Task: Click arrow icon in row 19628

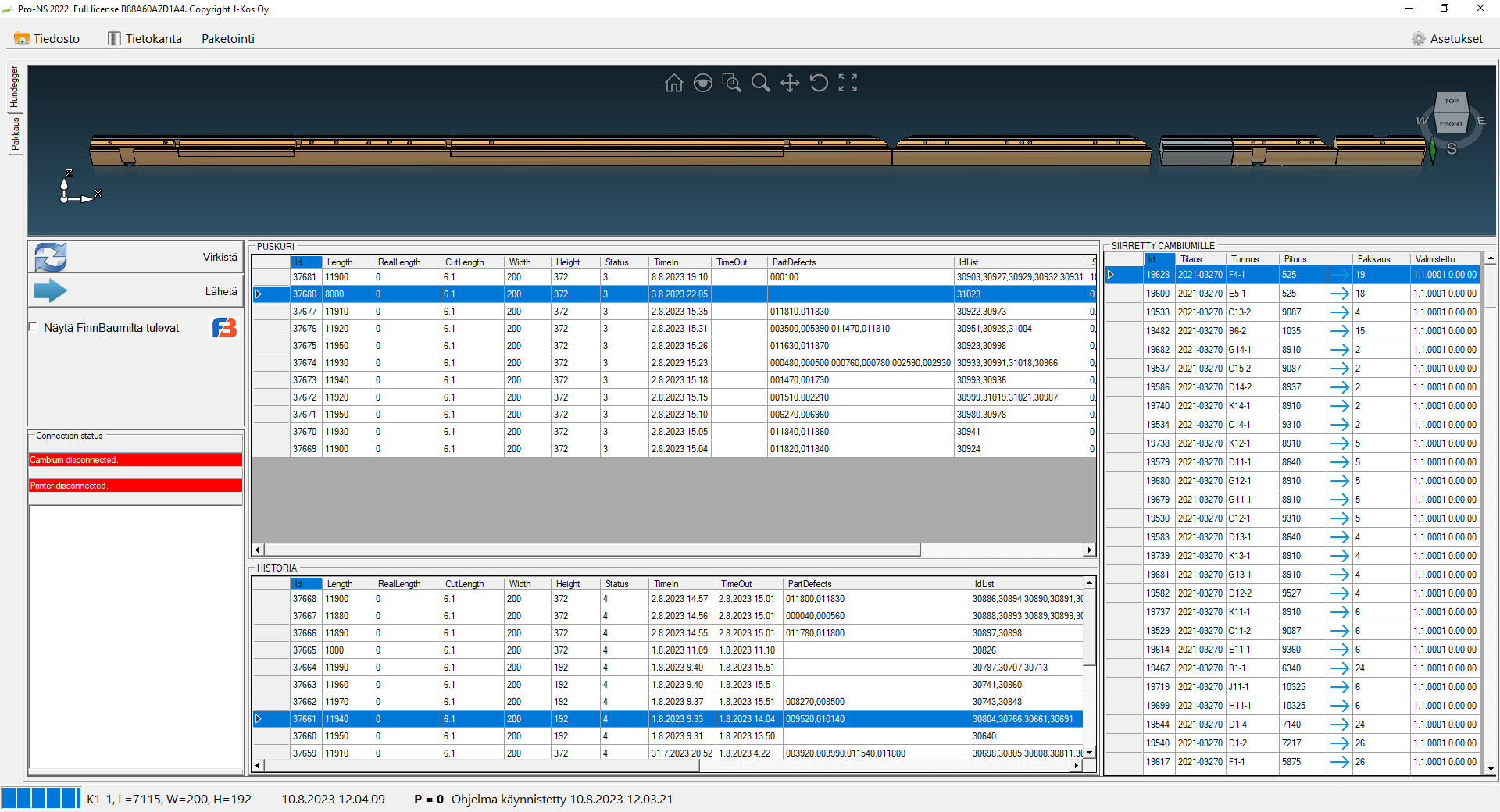Action: [1339, 275]
